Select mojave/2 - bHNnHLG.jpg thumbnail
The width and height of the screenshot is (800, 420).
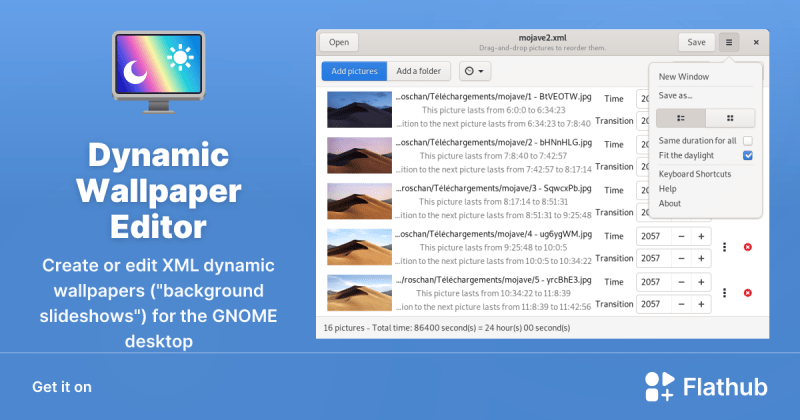pyautogui.click(x=359, y=156)
